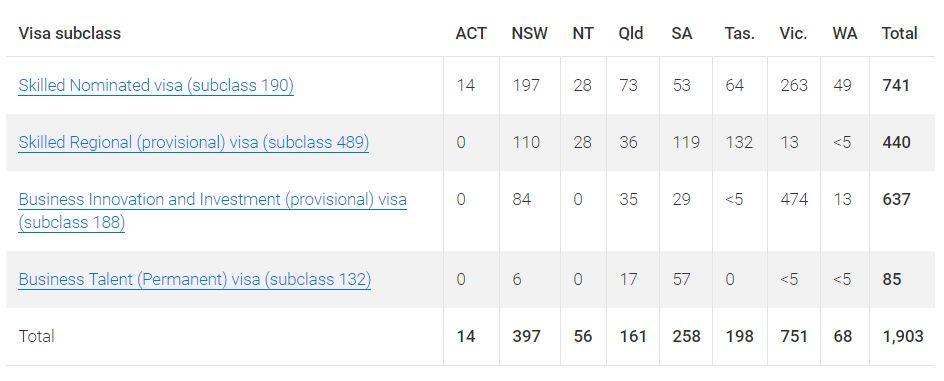Open Skilled Regional provisional visa subclass 489 link
This screenshot has height=381, width=944.
pos(193,143)
